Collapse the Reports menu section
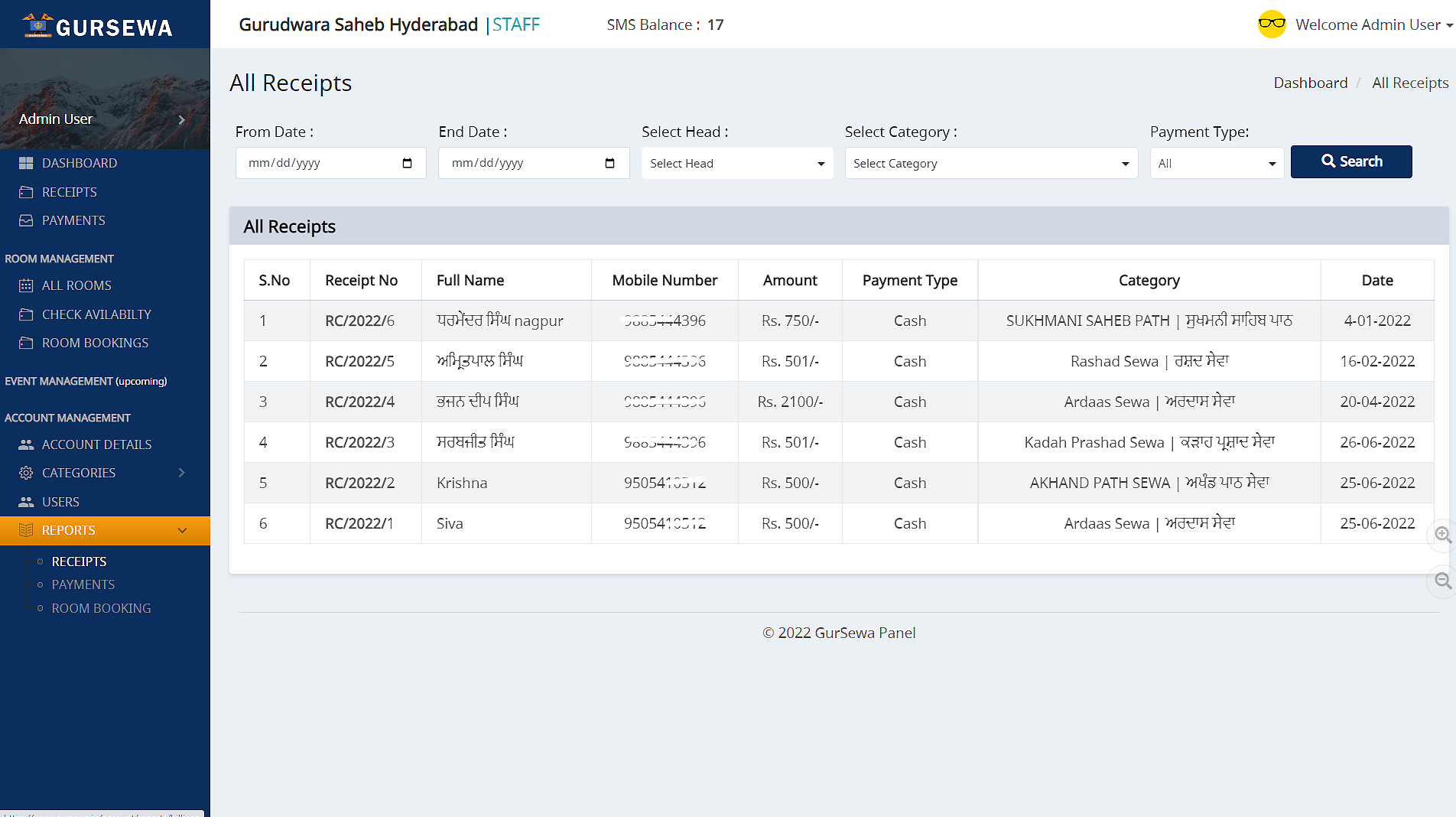Screen dimensions: 1456x817 pos(182,530)
